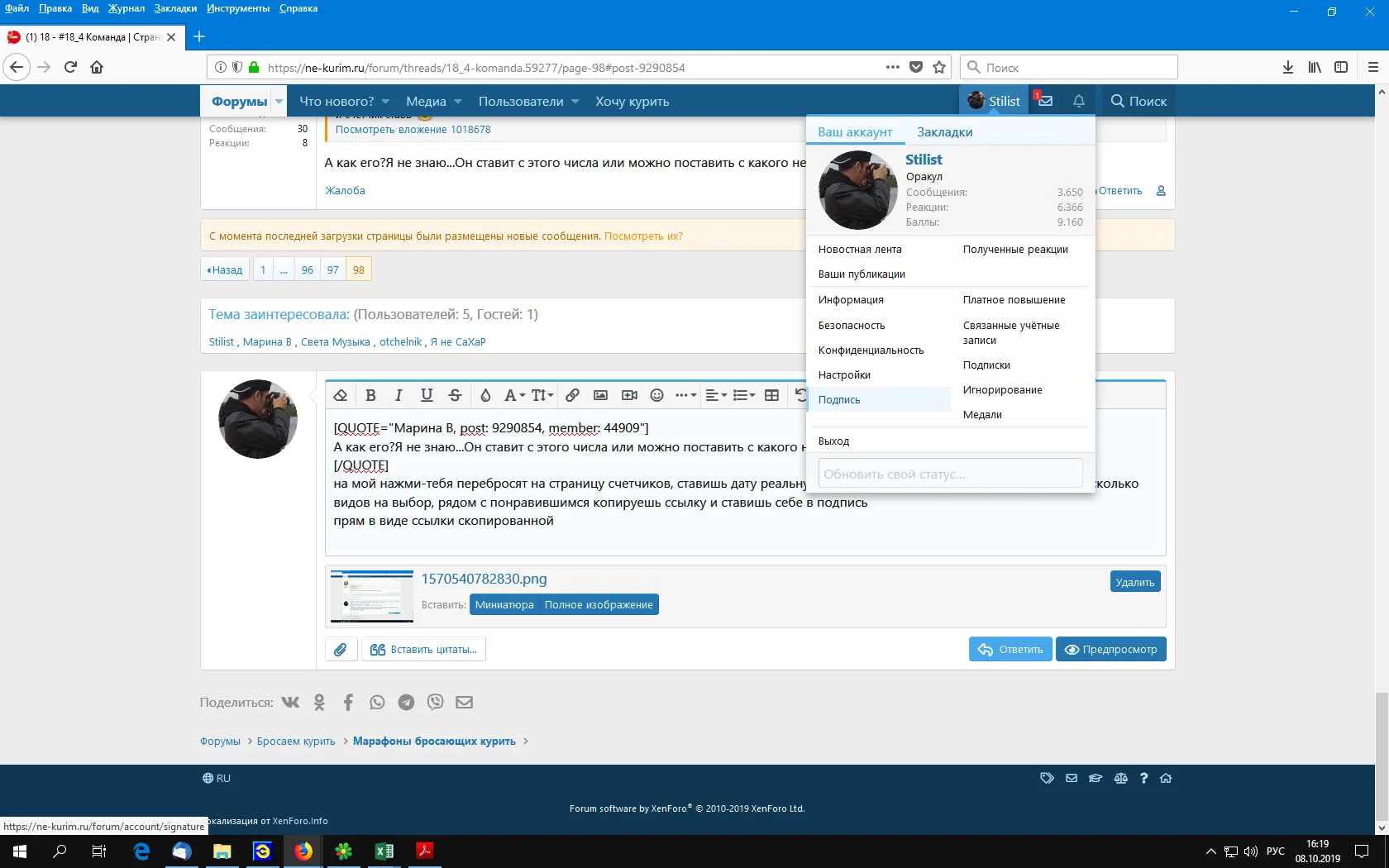Viewport: 1389px width, 868px height.
Task: Insert a link with the chain icon
Action: click(572, 395)
